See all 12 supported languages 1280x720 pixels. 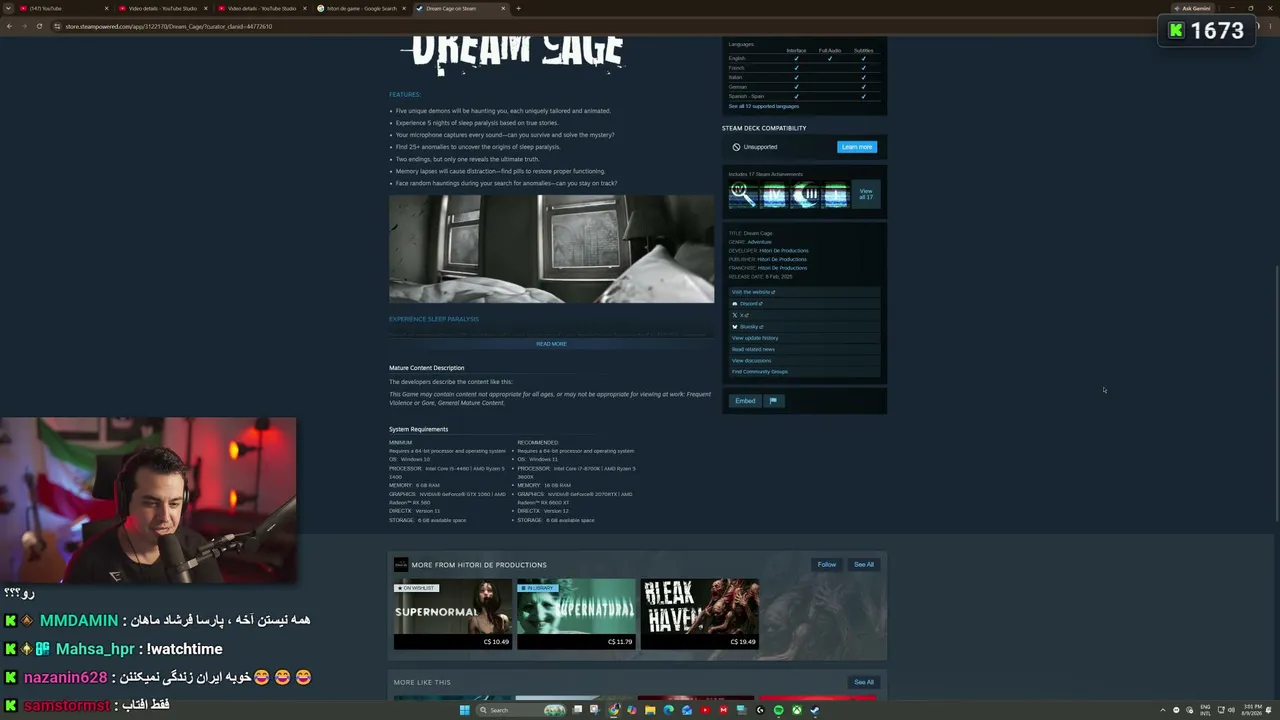pyautogui.click(x=764, y=106)
